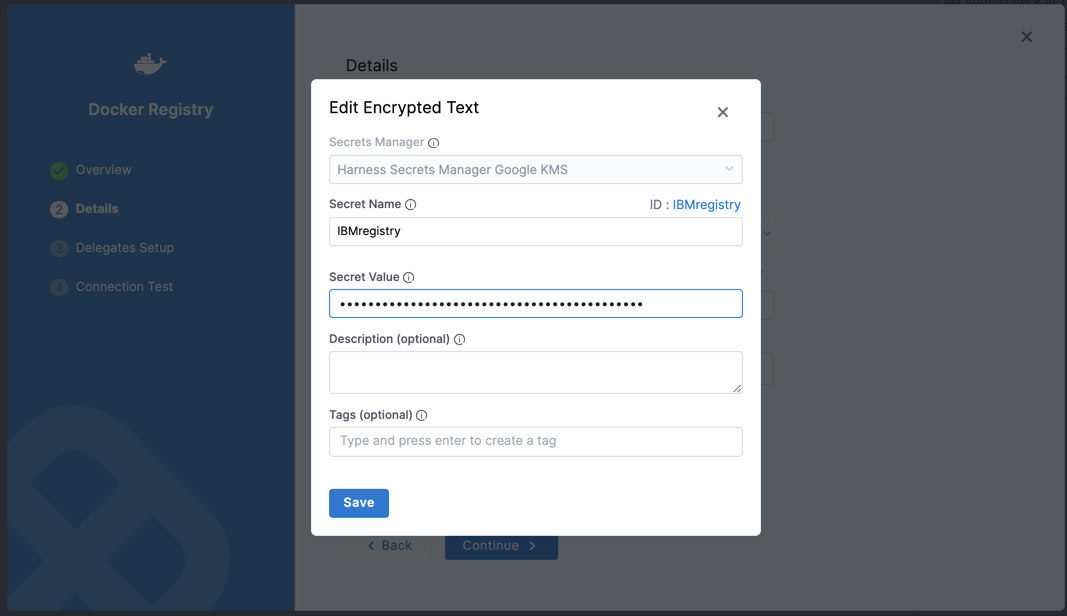1067x616 pixels.
Task: Click the IBMregistry ID link
Action: [706, 205]
